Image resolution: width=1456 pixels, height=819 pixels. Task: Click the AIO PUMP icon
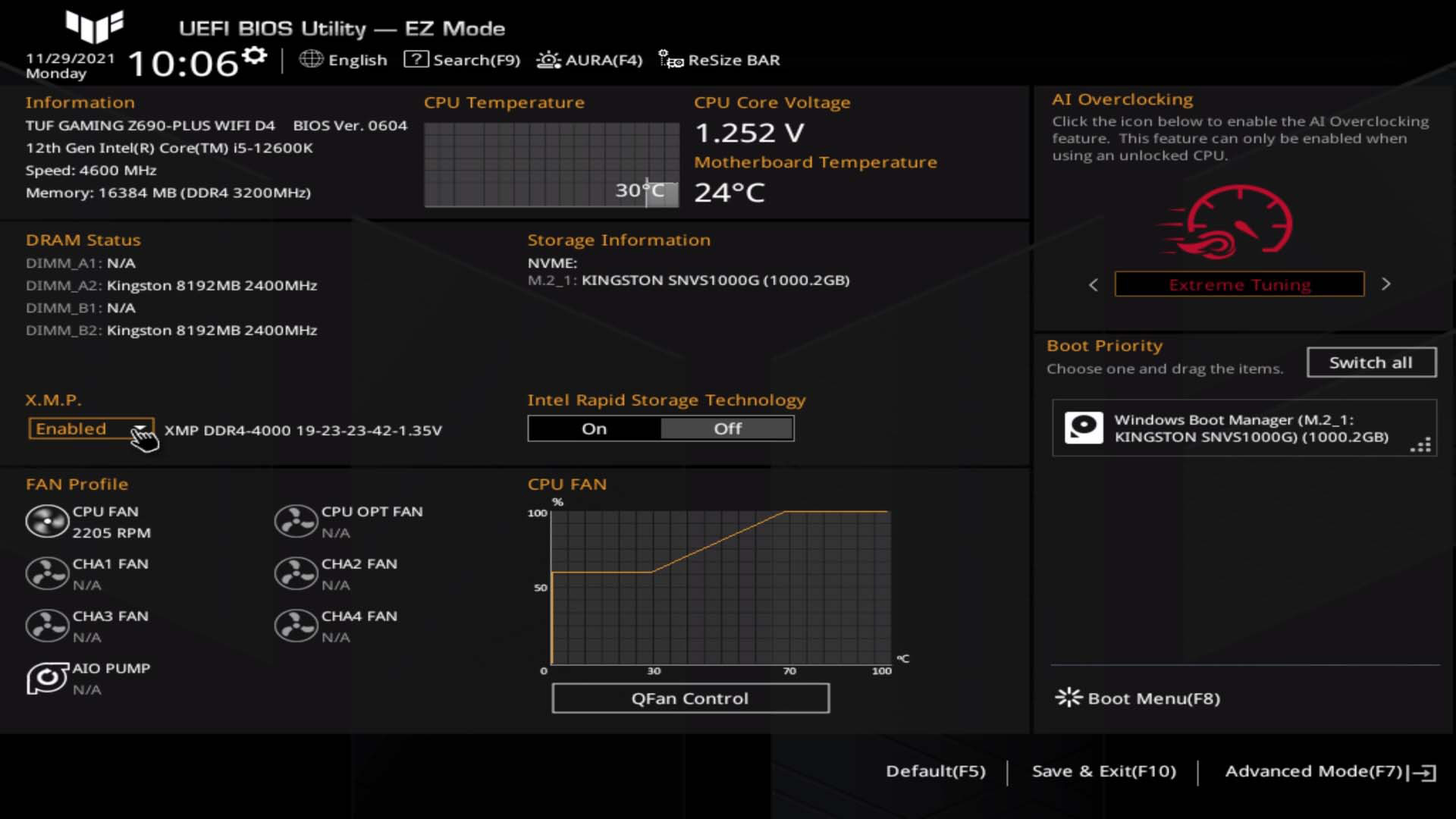click(47, 679)
